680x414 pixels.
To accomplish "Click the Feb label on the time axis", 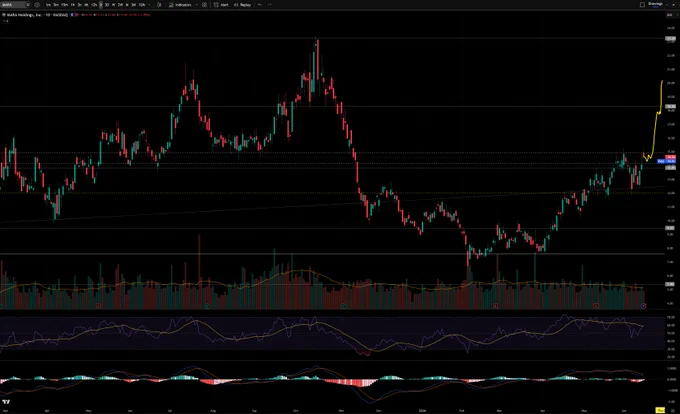I will point(462,411).
